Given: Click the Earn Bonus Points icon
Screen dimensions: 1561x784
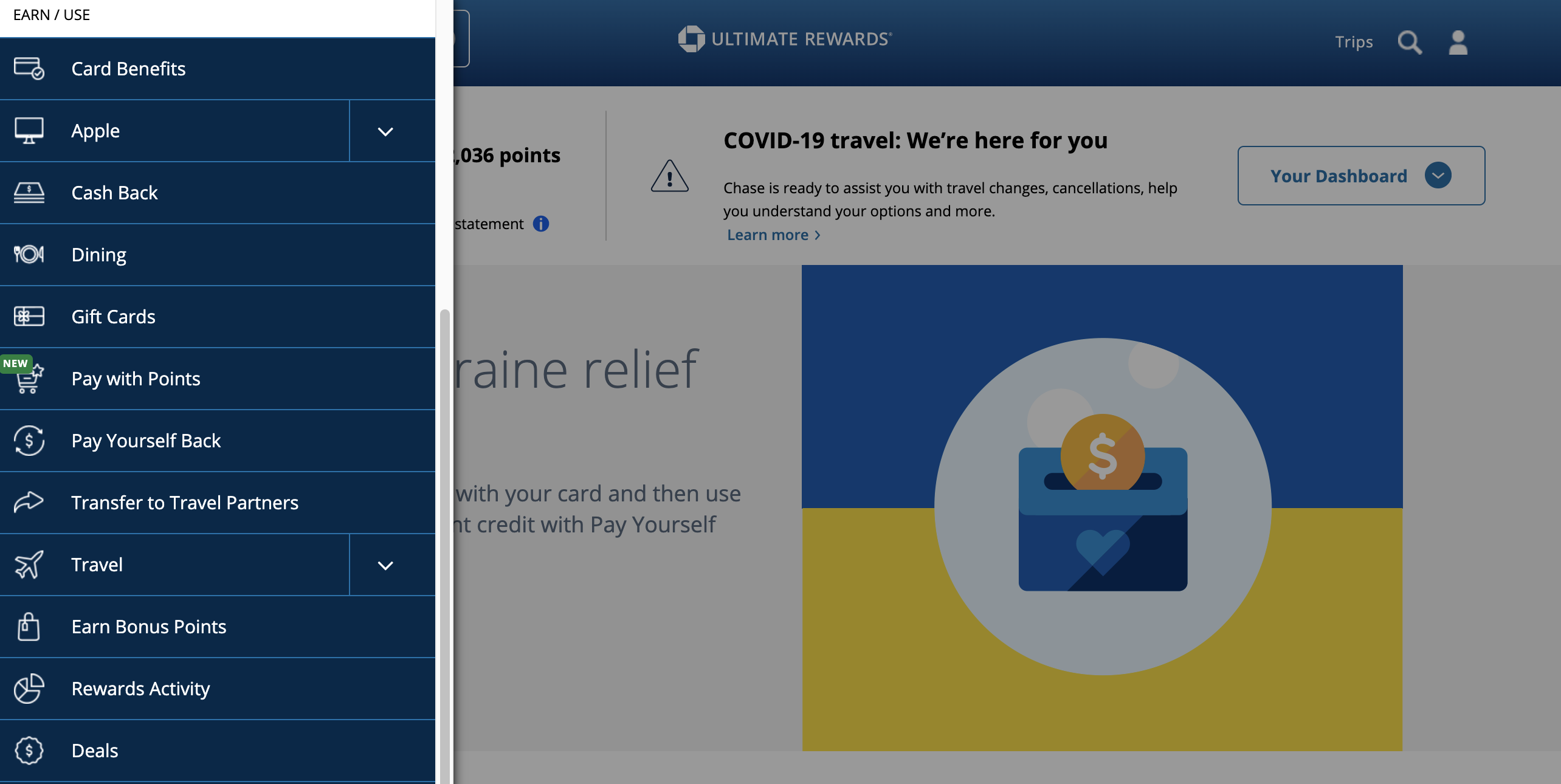Looking at the screenshot, I should point(28,625).
